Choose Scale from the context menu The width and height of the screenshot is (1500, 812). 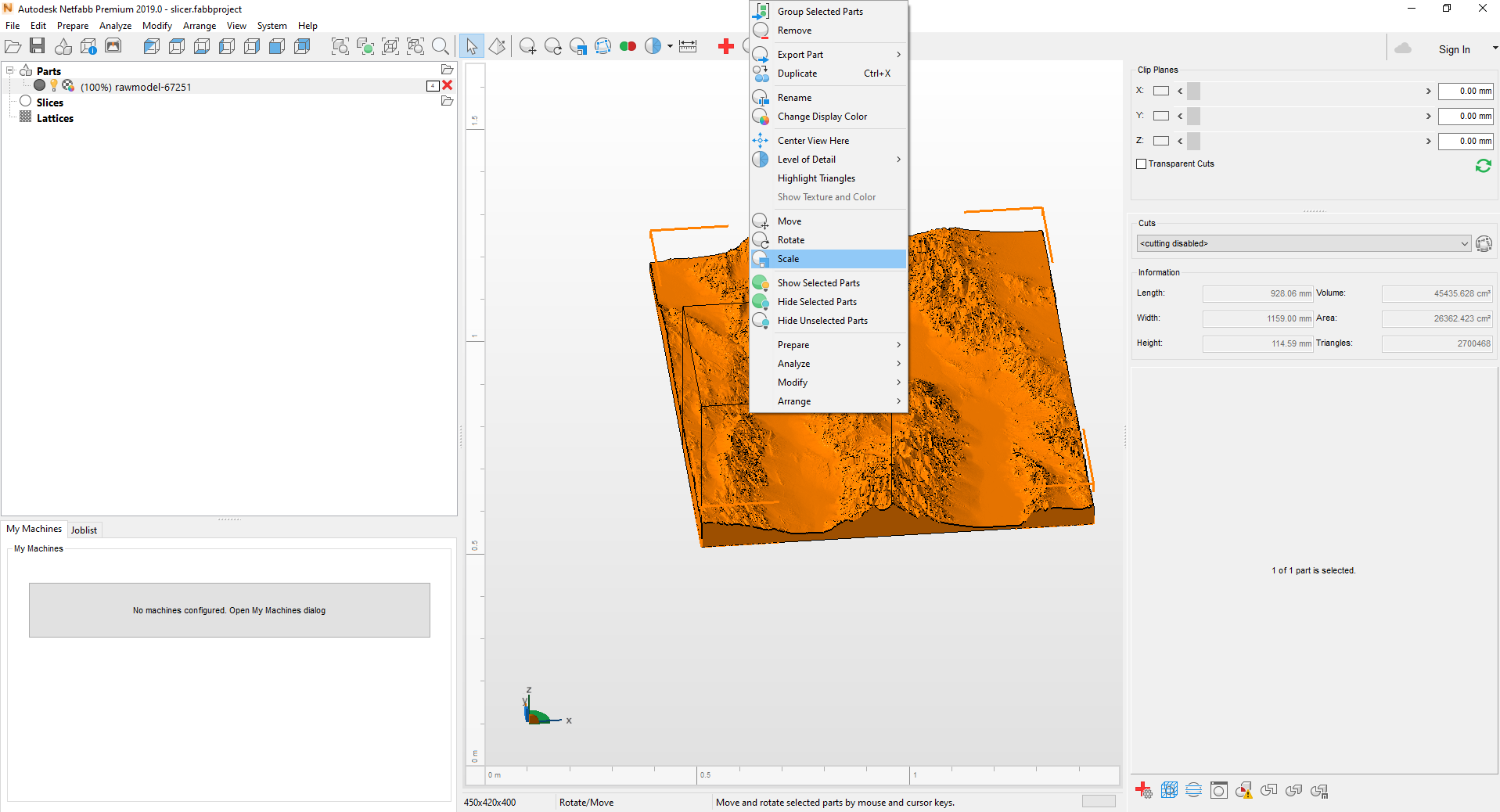click(829, 259)
